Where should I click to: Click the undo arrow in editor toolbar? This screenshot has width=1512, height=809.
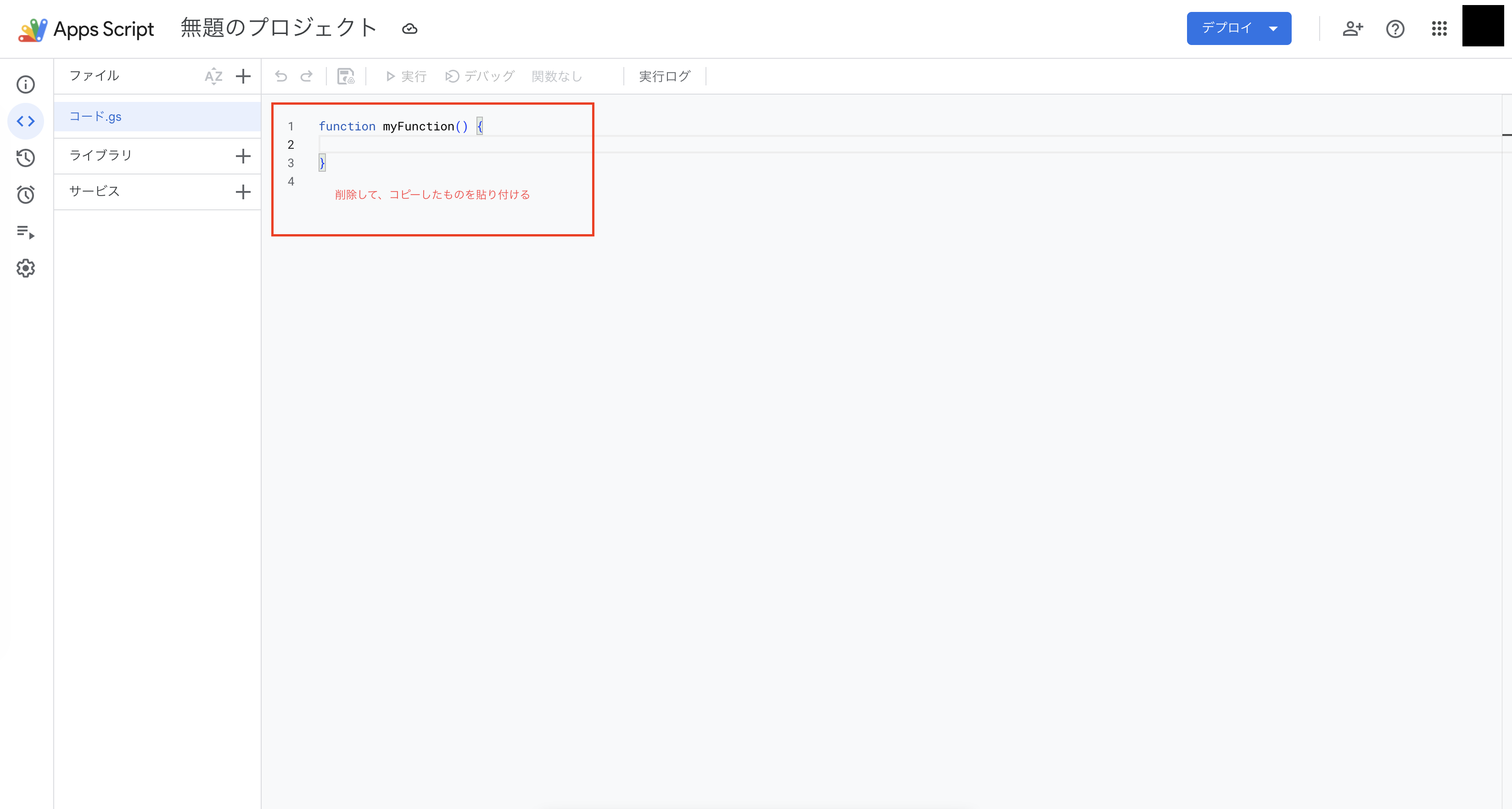click(281, 76)
